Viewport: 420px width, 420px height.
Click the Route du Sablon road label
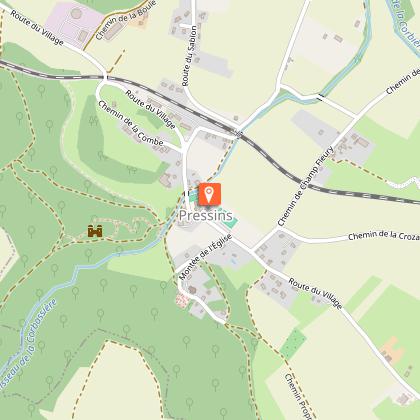pos(189,56)
